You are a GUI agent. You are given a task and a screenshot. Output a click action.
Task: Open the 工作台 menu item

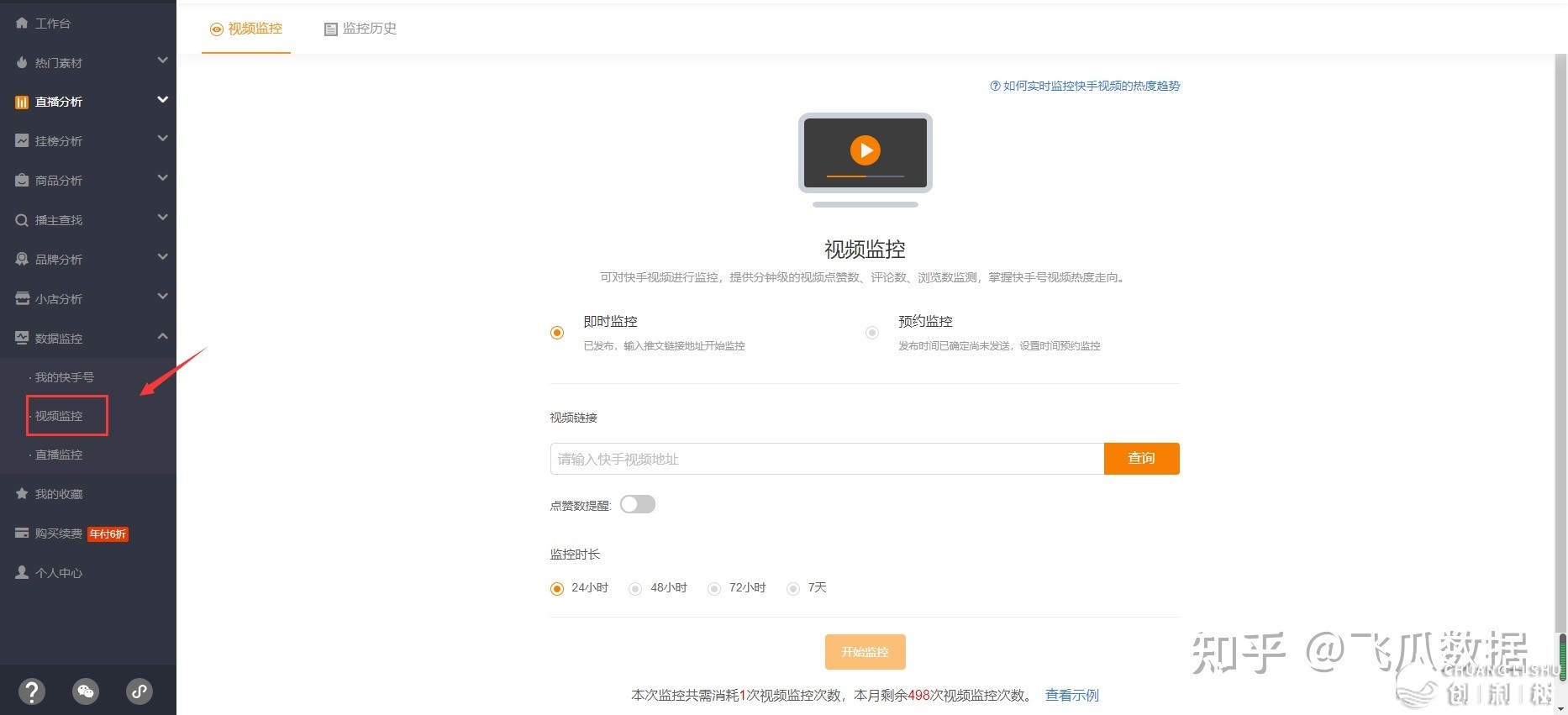53,24
